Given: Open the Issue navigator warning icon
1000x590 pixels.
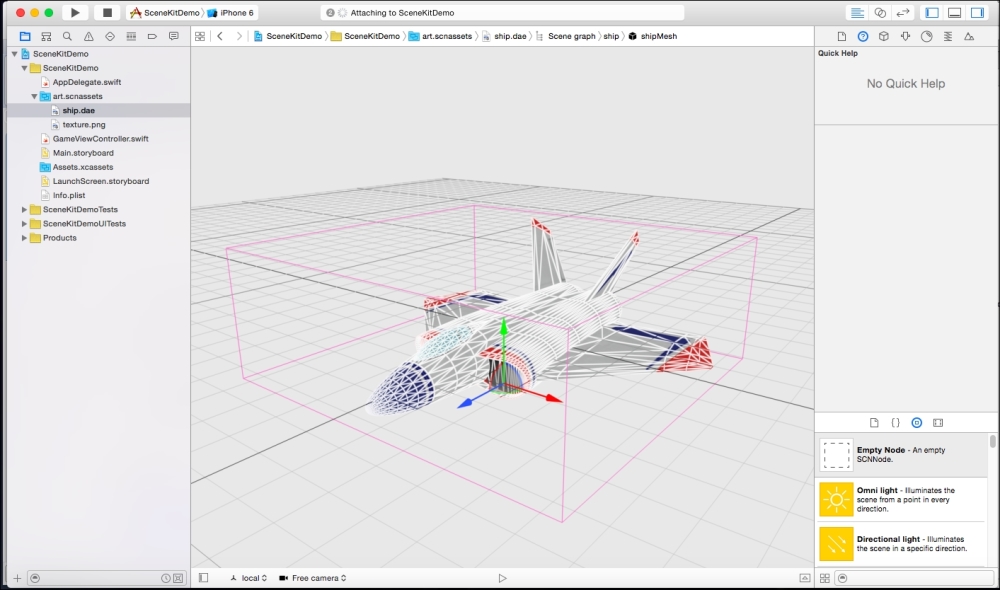Looking at the screenshot, I should tap(88, 36).
